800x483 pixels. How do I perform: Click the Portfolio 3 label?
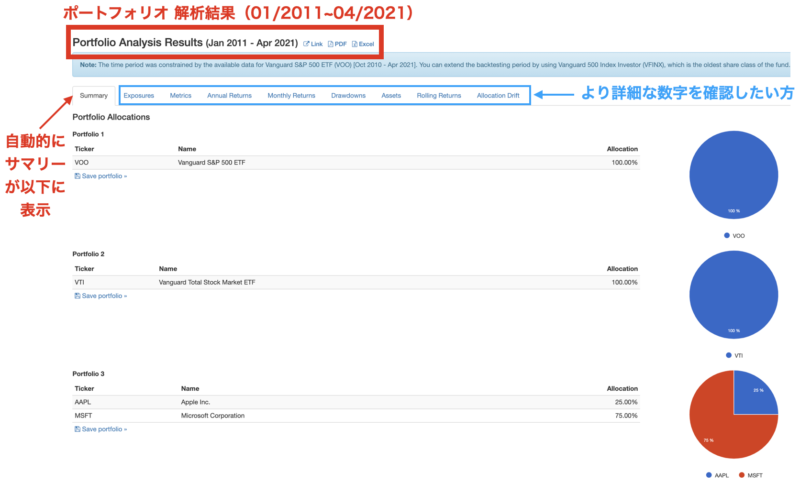(88, 374)
